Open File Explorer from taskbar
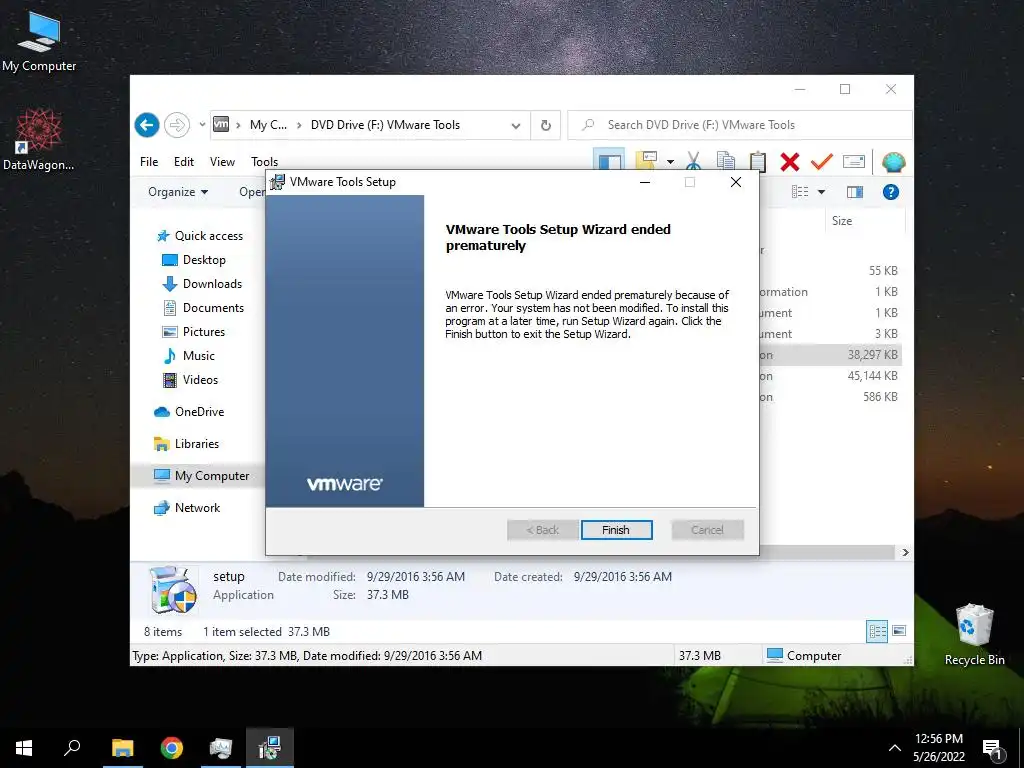Screen dimensions: 1024x768 coord(123,748)
